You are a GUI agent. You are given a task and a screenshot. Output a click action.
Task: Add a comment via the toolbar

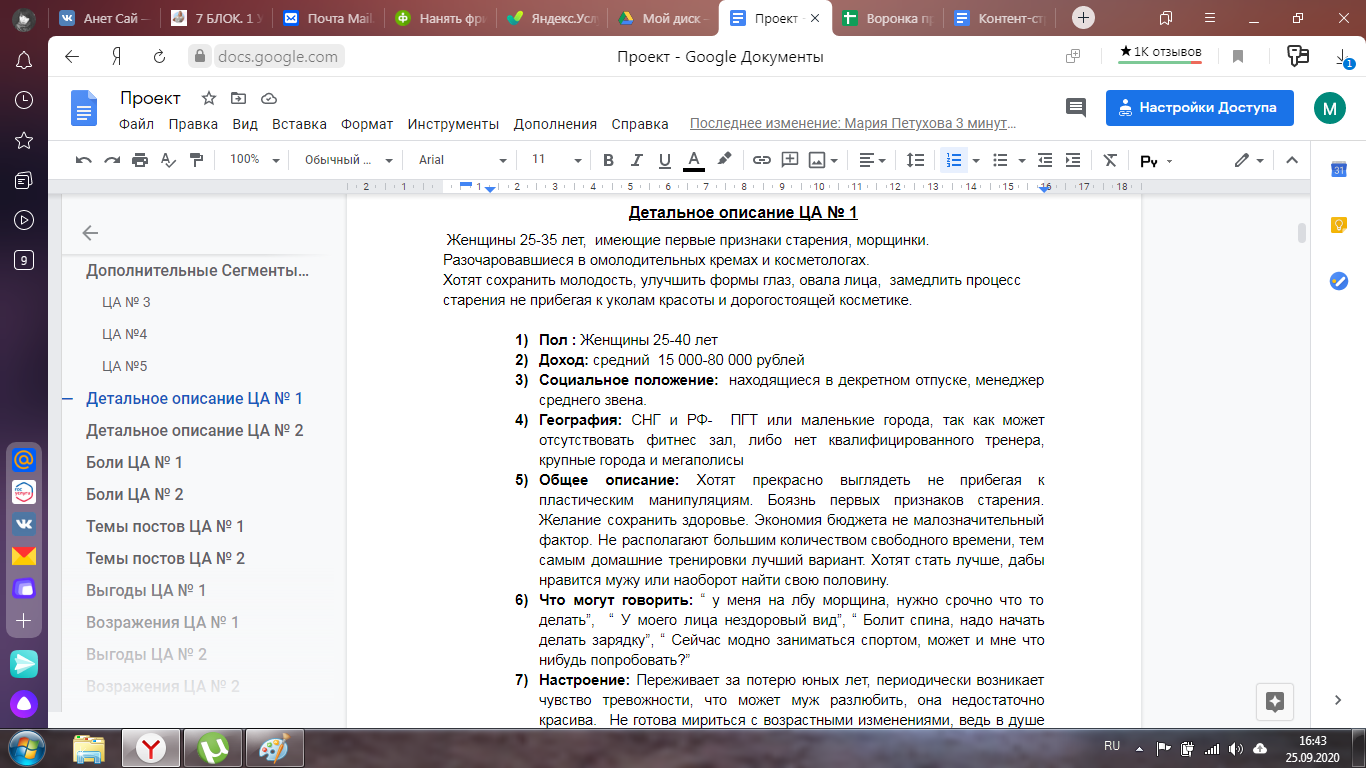click(790, 160)
